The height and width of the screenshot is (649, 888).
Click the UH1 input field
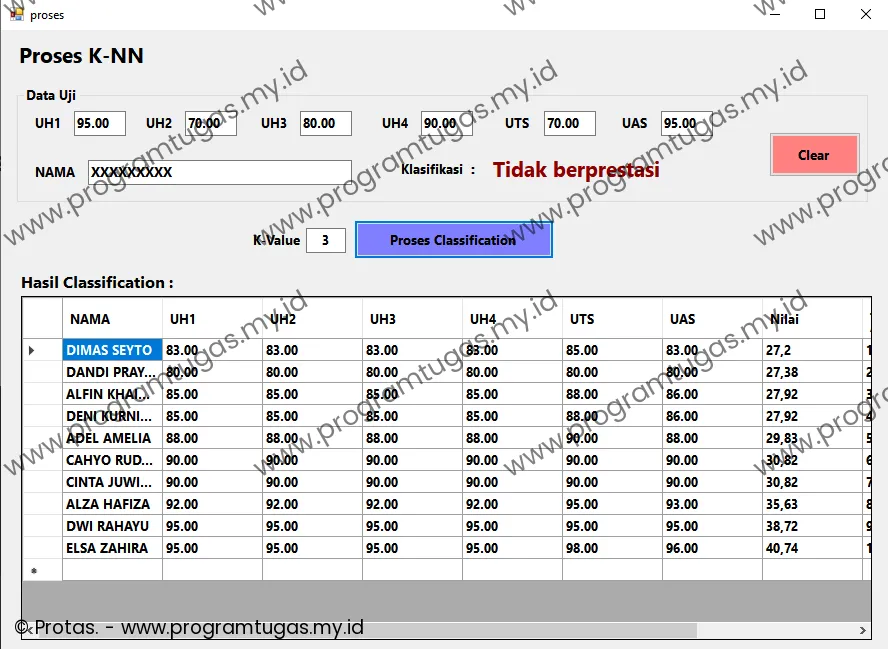point(100,123)
